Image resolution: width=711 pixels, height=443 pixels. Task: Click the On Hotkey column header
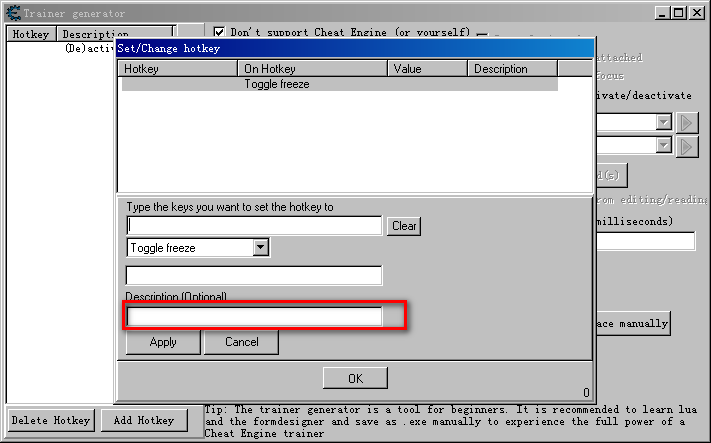click(312, 69)
